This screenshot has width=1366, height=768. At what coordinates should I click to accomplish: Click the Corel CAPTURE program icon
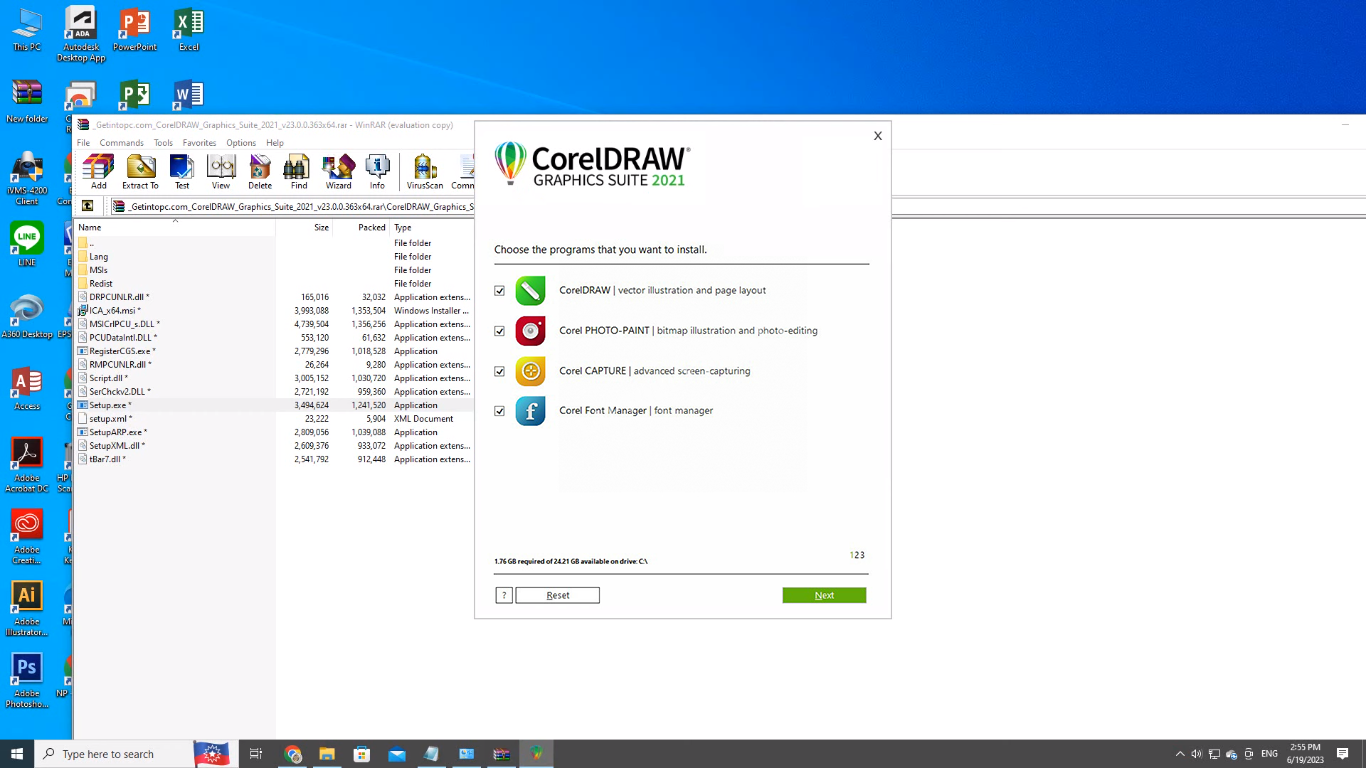pos(530,371)
